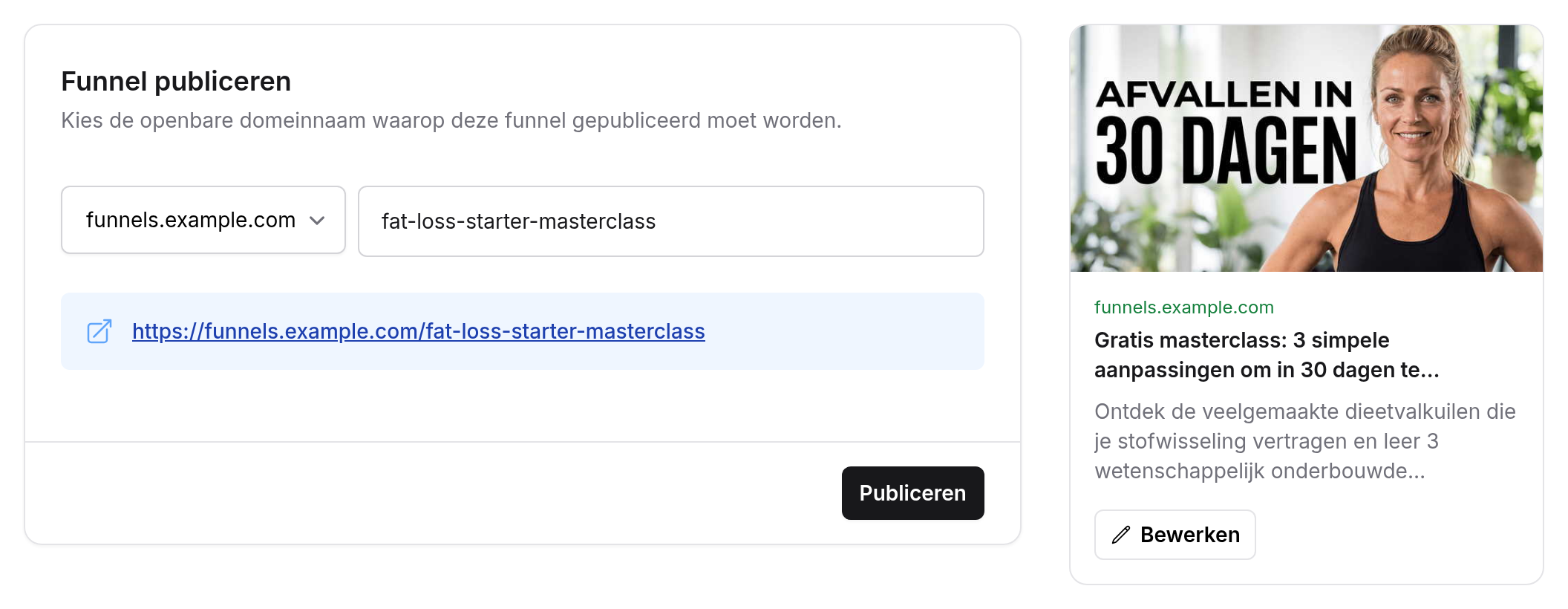Click the 'Ontdek de veelgemaakte dieetvalkuilen' description

tap(1305, 441)
